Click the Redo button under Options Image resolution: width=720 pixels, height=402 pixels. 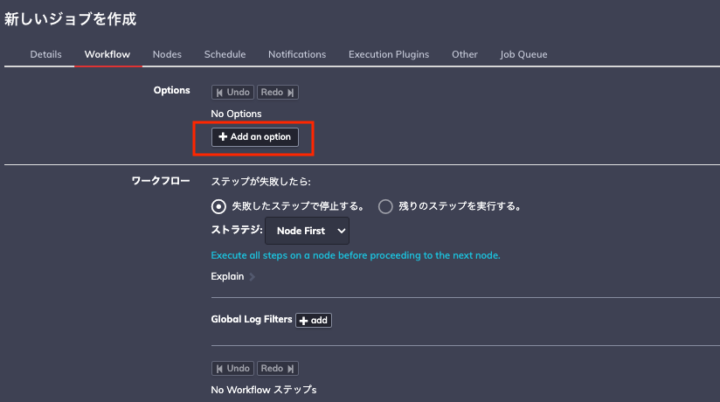pos(277,93)
